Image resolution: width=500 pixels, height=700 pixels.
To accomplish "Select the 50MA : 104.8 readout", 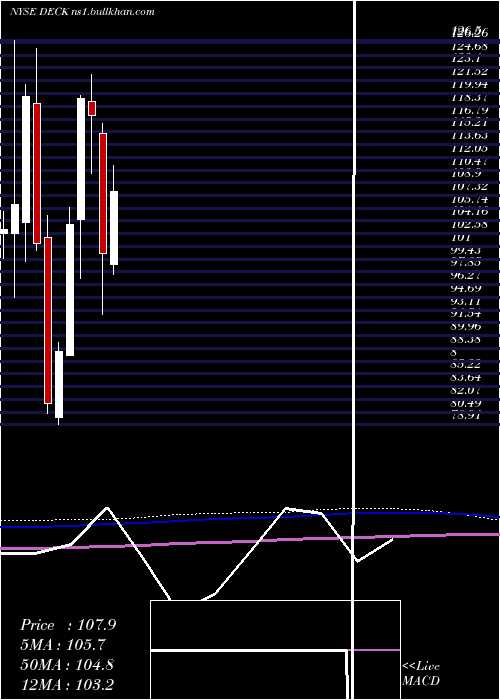I will 67,664.
